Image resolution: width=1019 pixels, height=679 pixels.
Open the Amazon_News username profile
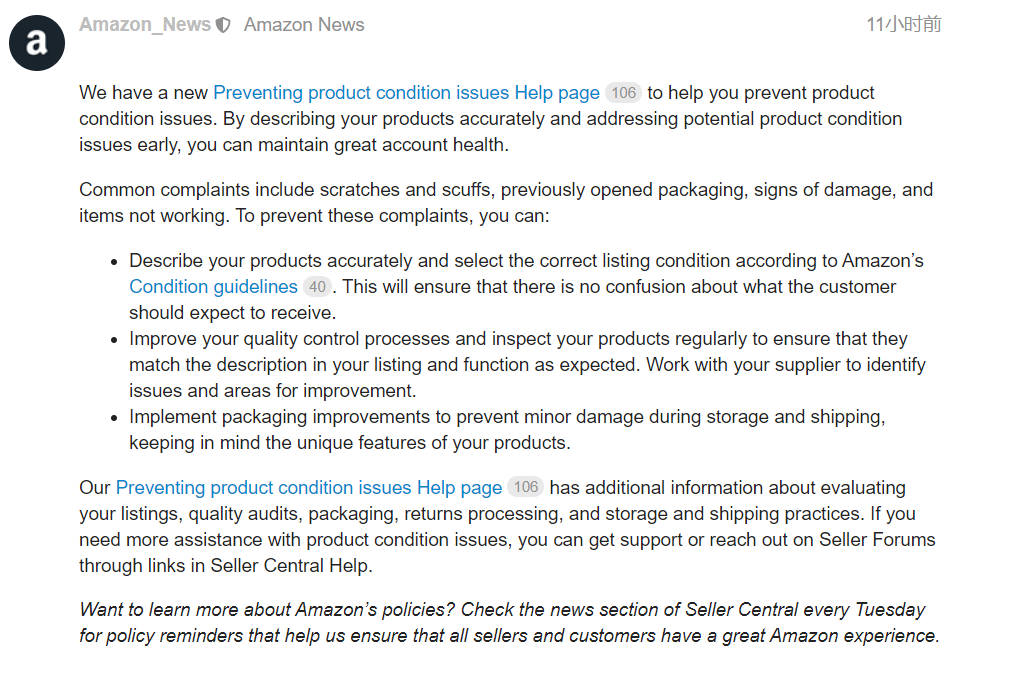click(145, 25)
